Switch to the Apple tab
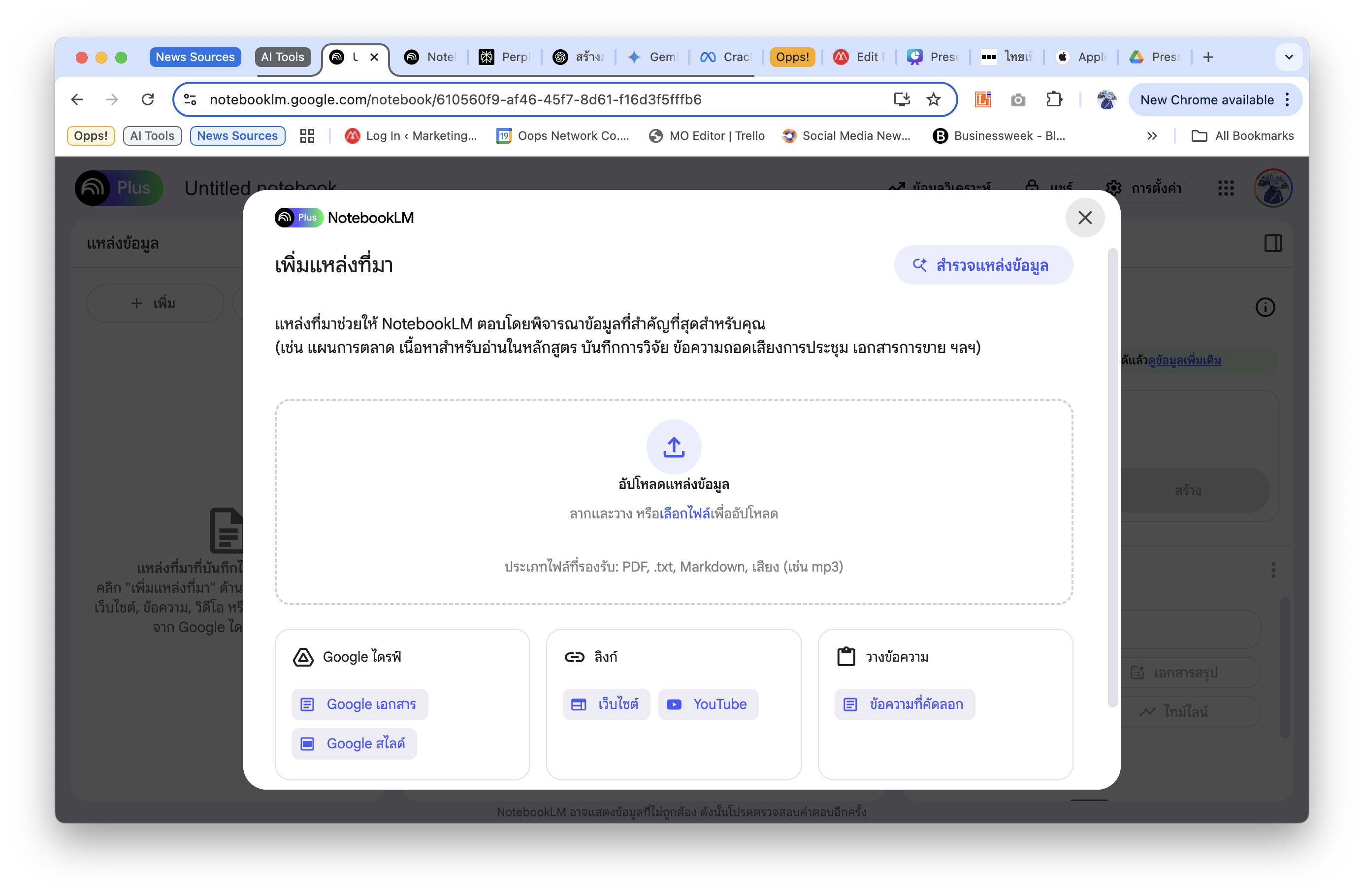Viewport: 1364px width, 896px height. click(1080, 57)
